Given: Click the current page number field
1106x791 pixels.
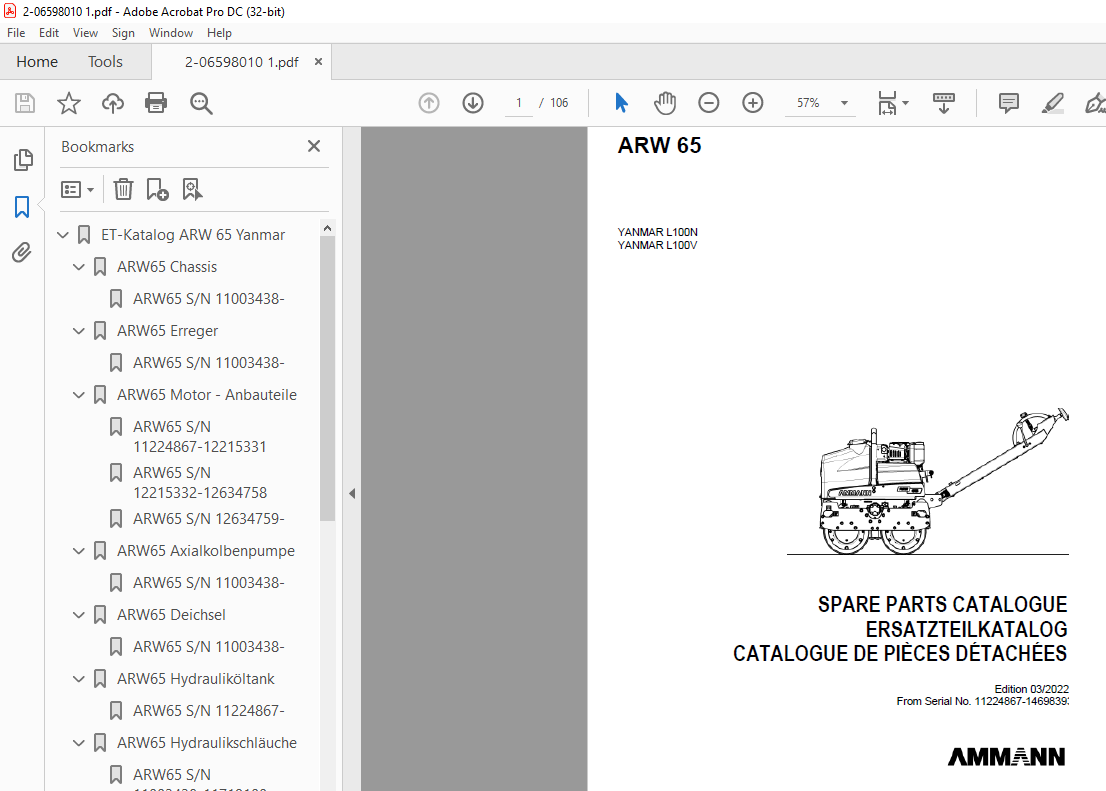Looking at the screenshot, I should pos(518,103).
